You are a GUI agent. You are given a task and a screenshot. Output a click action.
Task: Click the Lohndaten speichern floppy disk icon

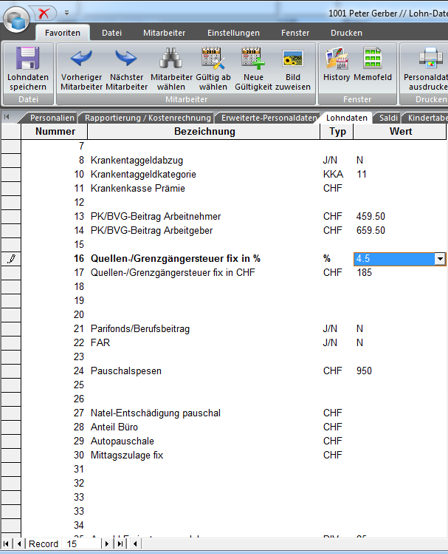pos(28,58)
